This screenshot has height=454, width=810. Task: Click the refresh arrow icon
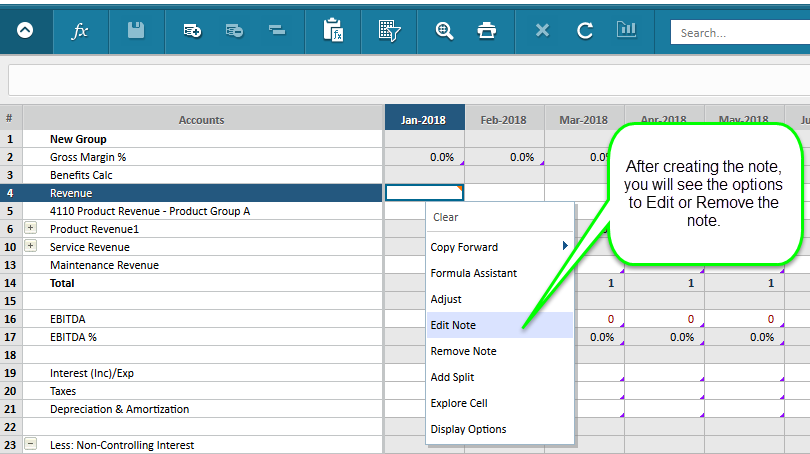(x=584, y=31)
